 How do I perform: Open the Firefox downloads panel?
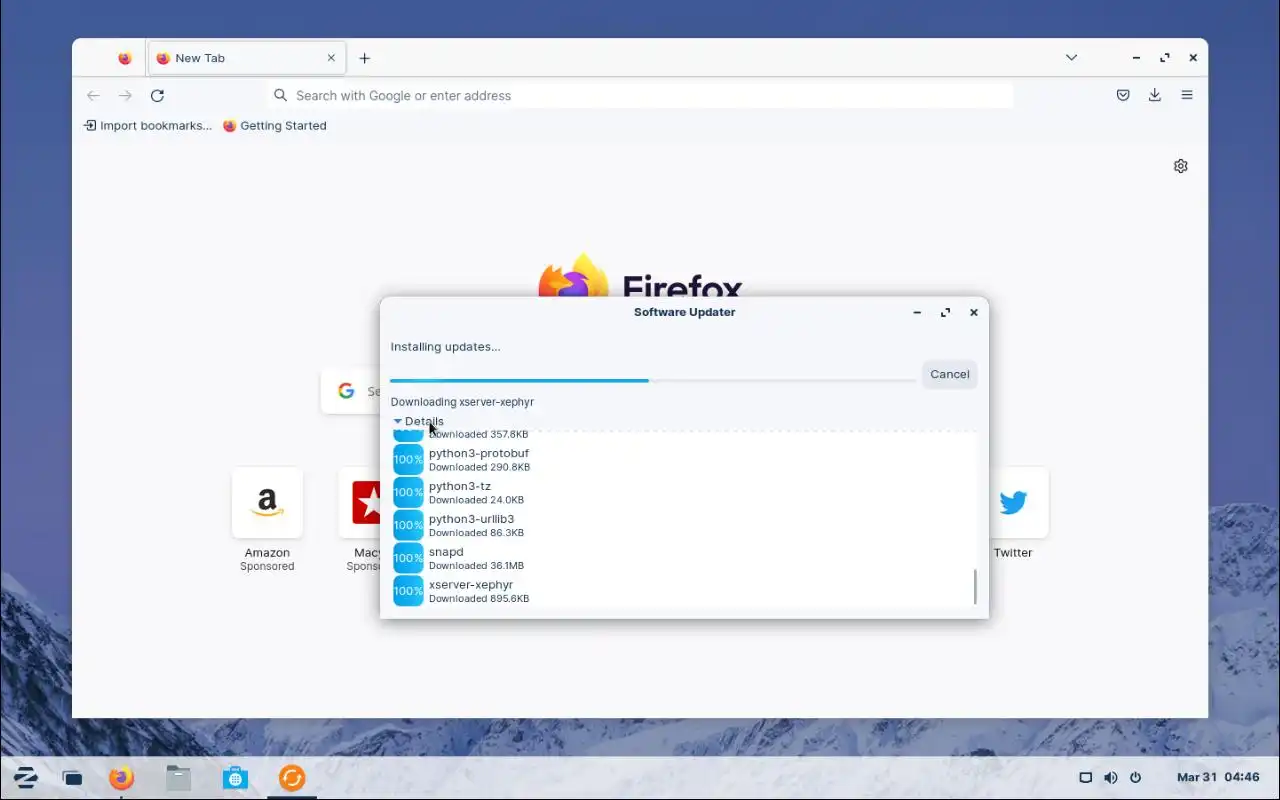tap(1155, 96)
